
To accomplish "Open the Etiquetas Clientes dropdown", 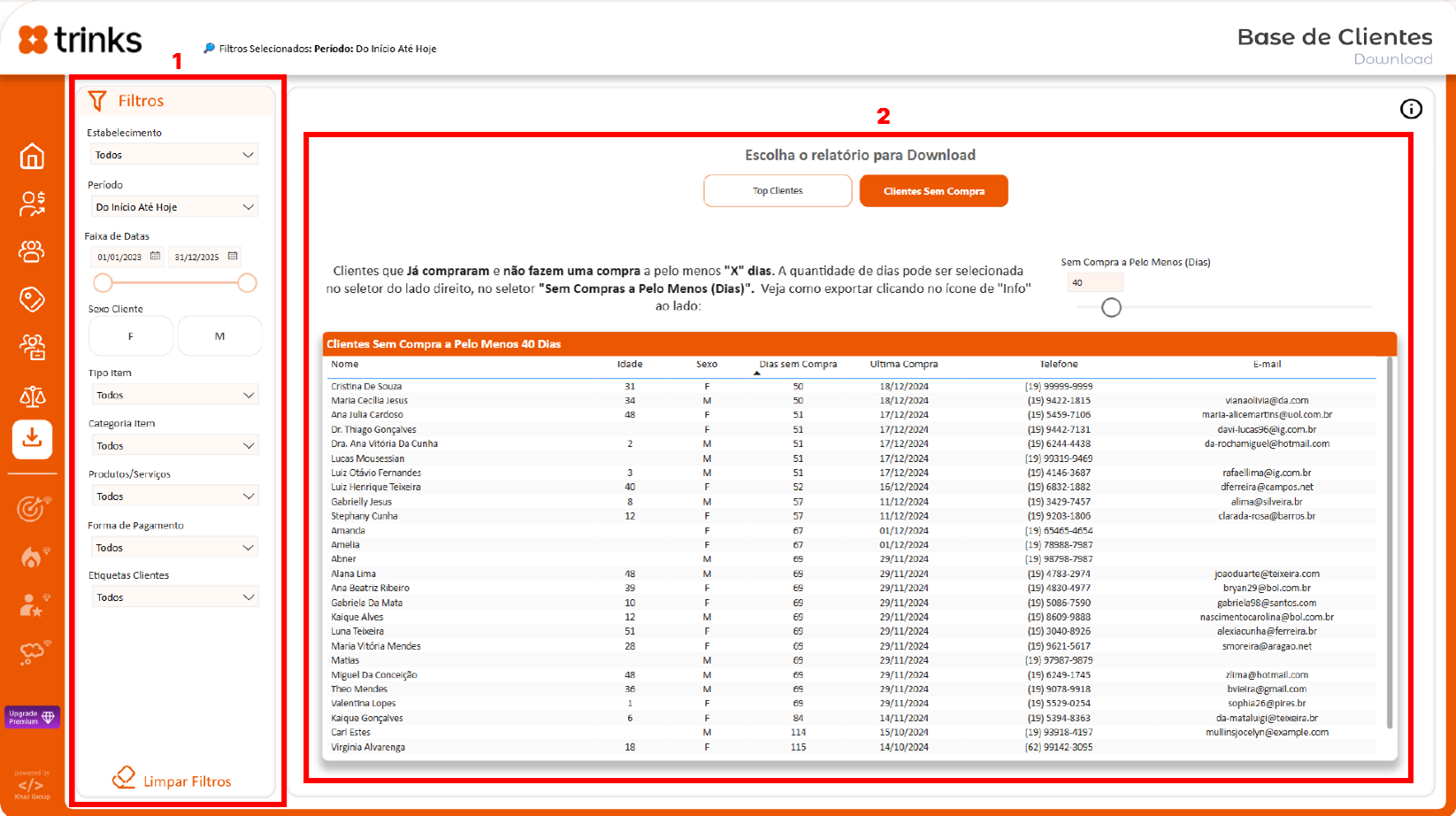I will click(173, 597).
